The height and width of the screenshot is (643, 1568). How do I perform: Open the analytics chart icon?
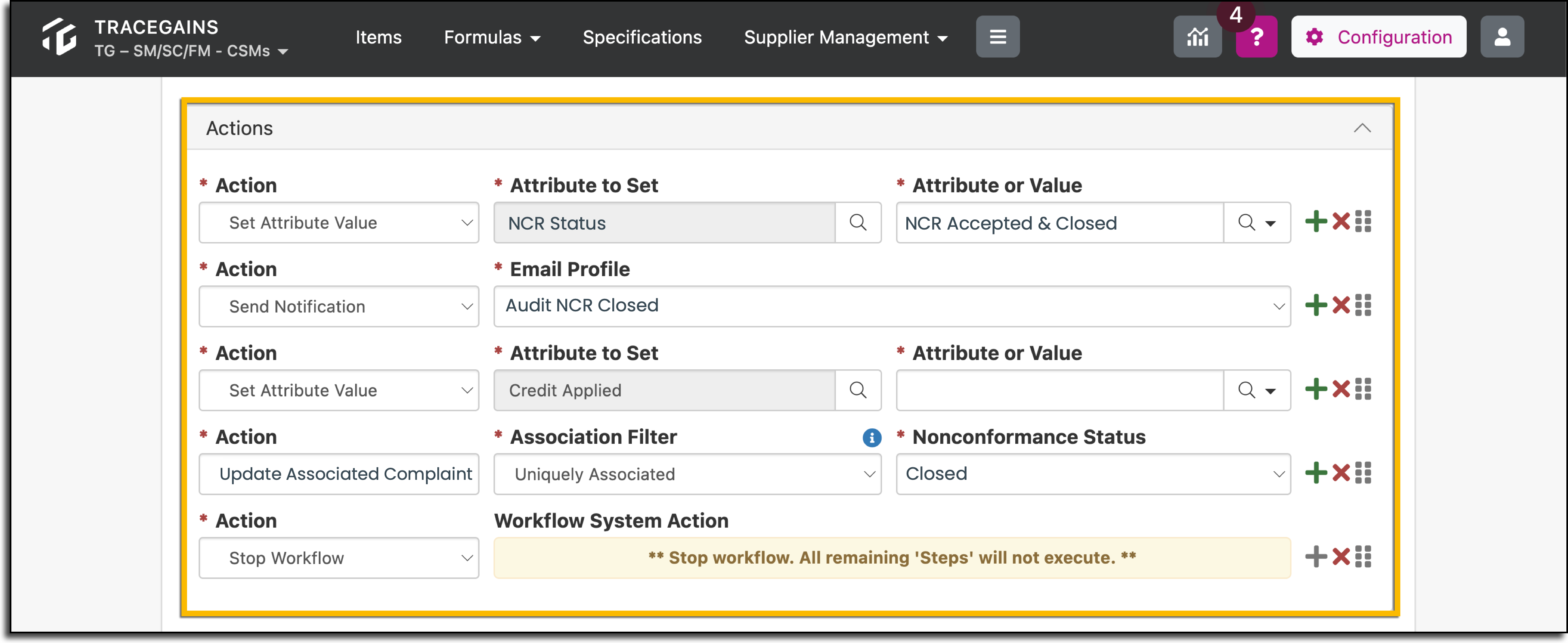pyautogui.click(x=1197, y=37)
